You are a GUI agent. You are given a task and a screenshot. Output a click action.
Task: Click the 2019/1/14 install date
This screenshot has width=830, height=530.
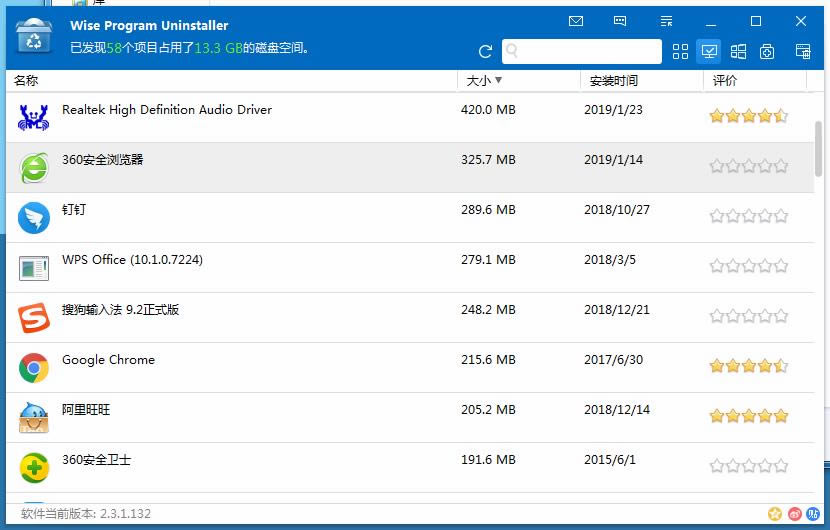pos(614,159)
